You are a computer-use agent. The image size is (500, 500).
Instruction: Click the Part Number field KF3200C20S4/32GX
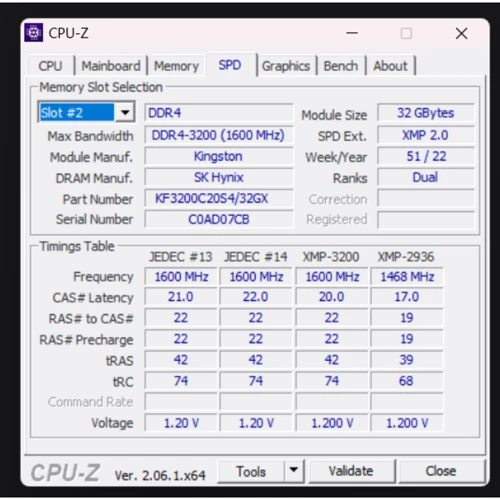point(219,198)
